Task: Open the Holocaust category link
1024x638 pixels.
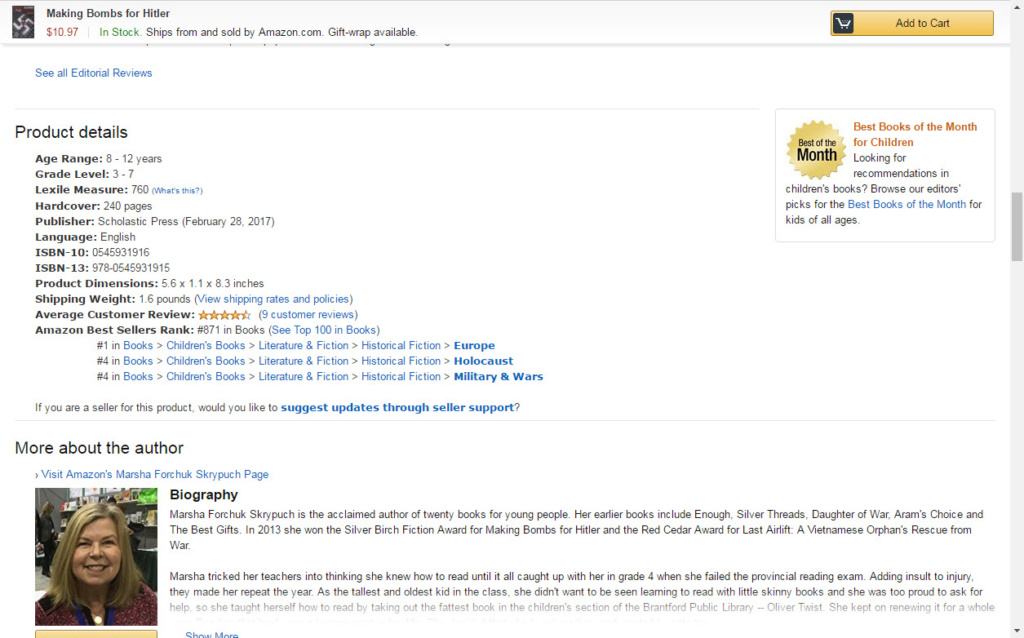Action: click(x=483, y=361)
